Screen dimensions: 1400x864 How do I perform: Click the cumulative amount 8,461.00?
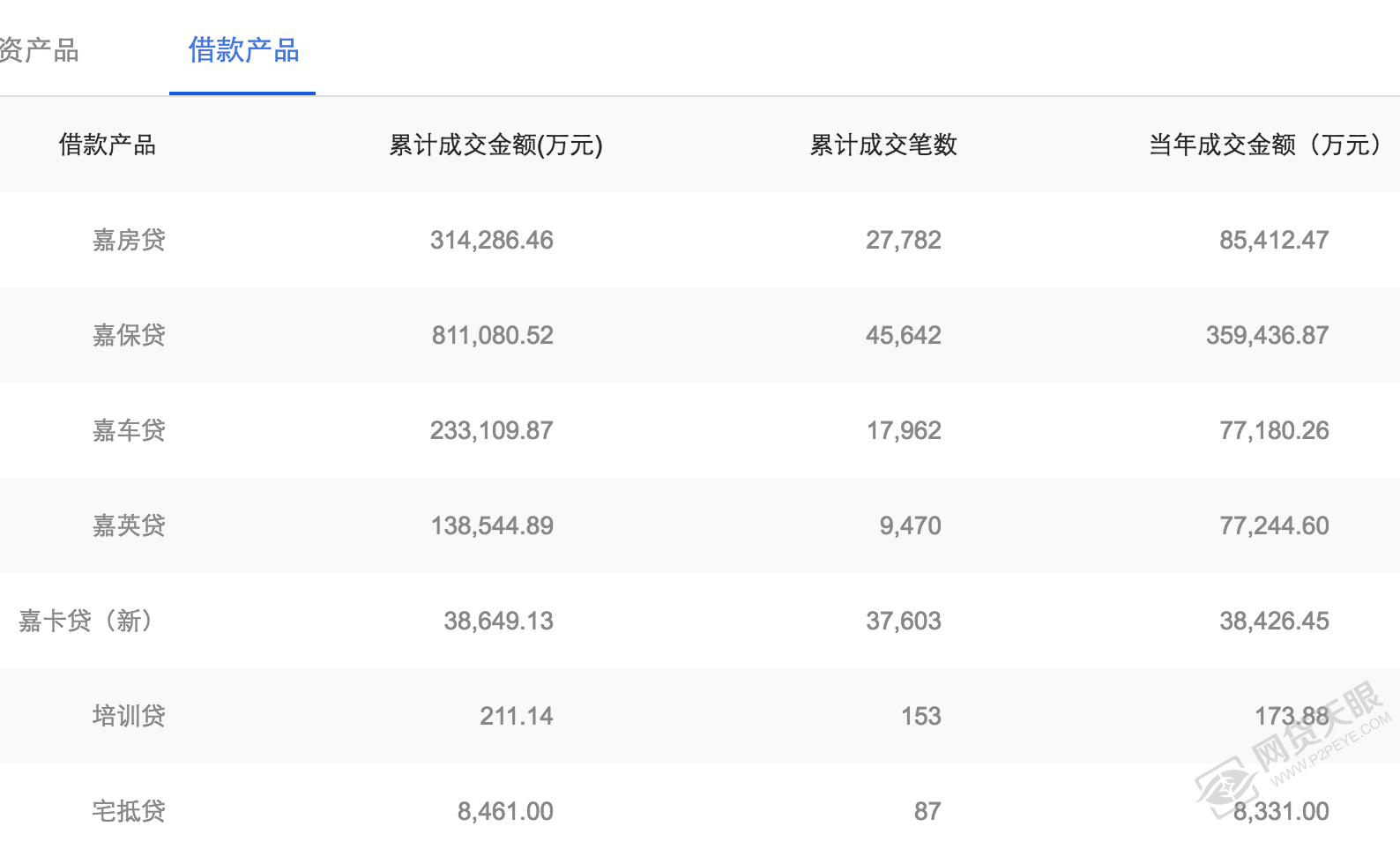(506, 811)
